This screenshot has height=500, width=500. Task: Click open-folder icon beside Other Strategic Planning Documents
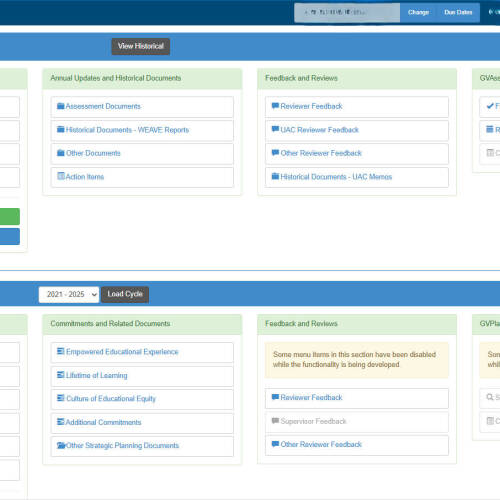[61, 445]
